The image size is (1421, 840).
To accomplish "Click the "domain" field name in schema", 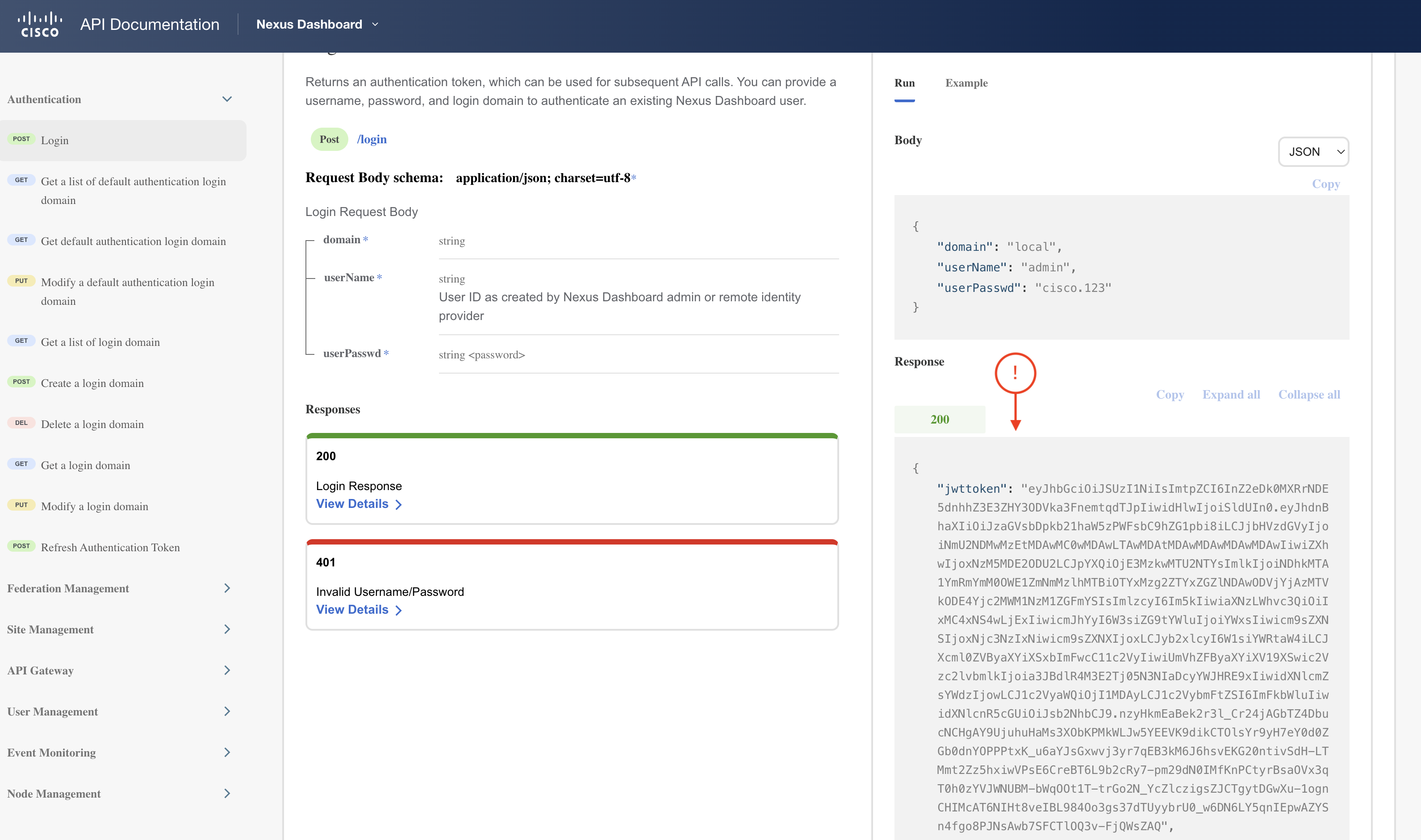I will (342, 239).
